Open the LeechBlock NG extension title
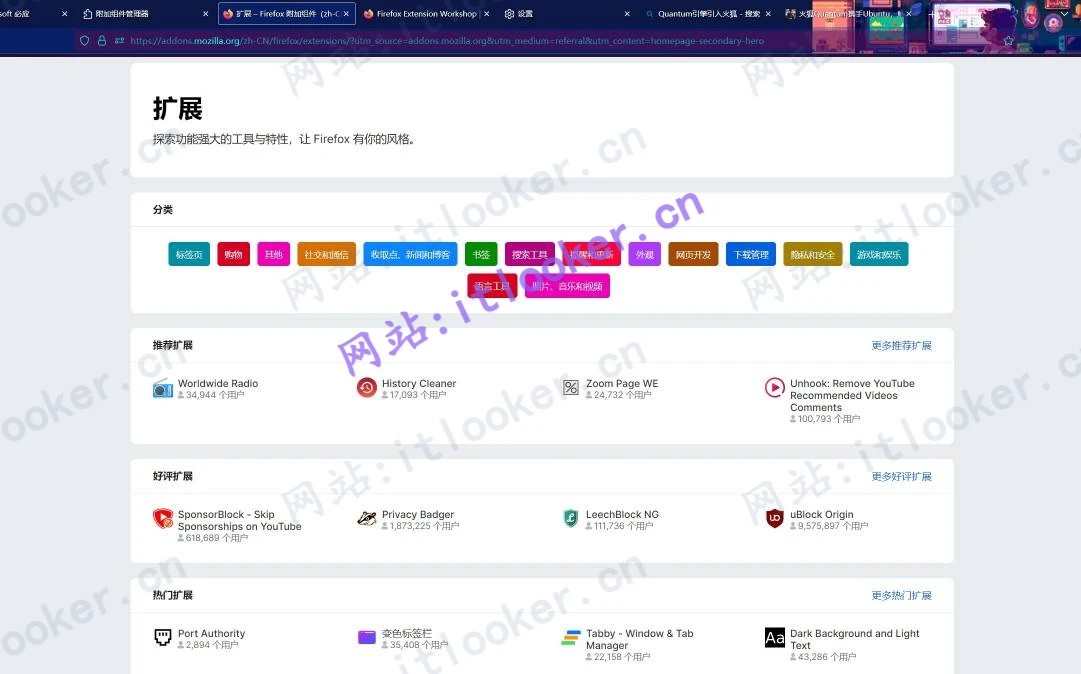The height and width of the screenshot is (674, 1081). pyautogui.click(x=622, y=514)
